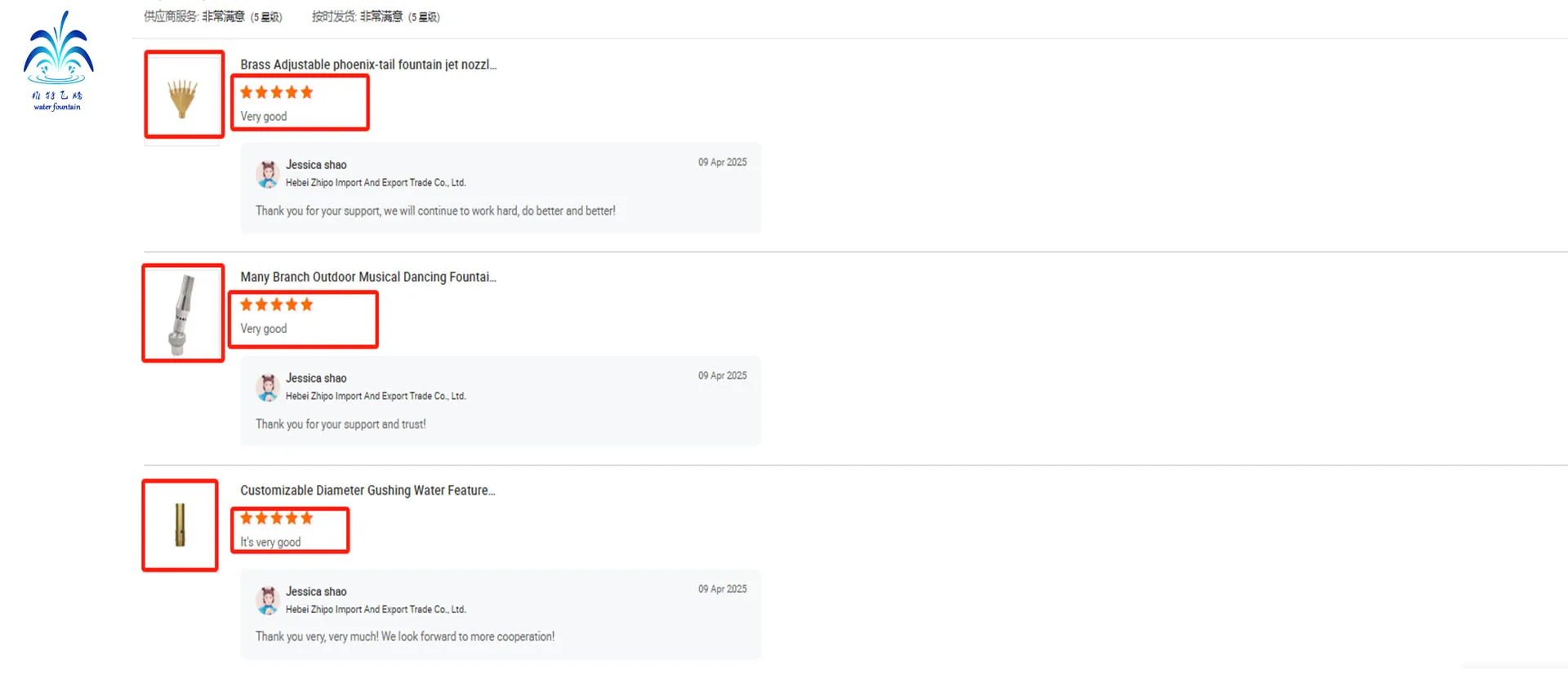
Task: Click the star rating under Customizable Diameter Gushing
Action: point(276,518)
